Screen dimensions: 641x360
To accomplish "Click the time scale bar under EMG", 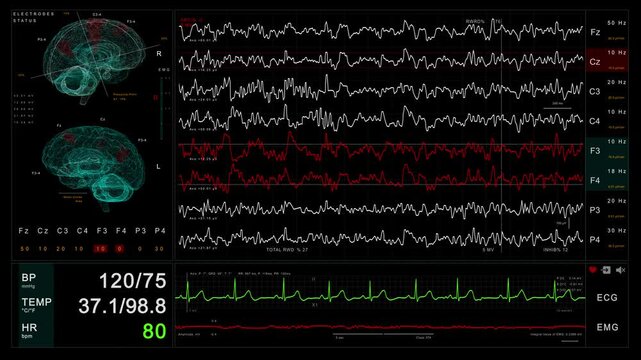I will 383,334.
